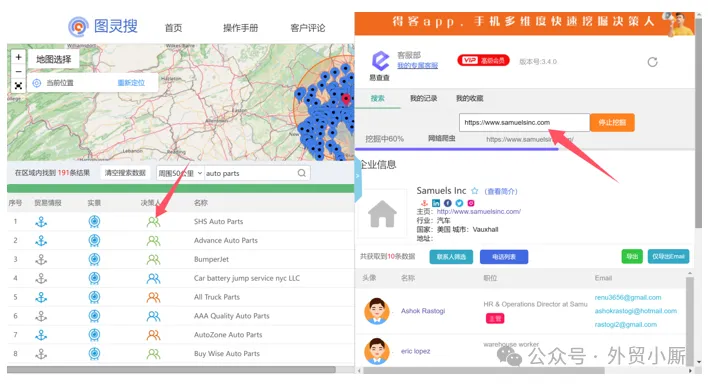
Task: Zoom out on the map
Action: pyautogui.click(x=19, y=71)
